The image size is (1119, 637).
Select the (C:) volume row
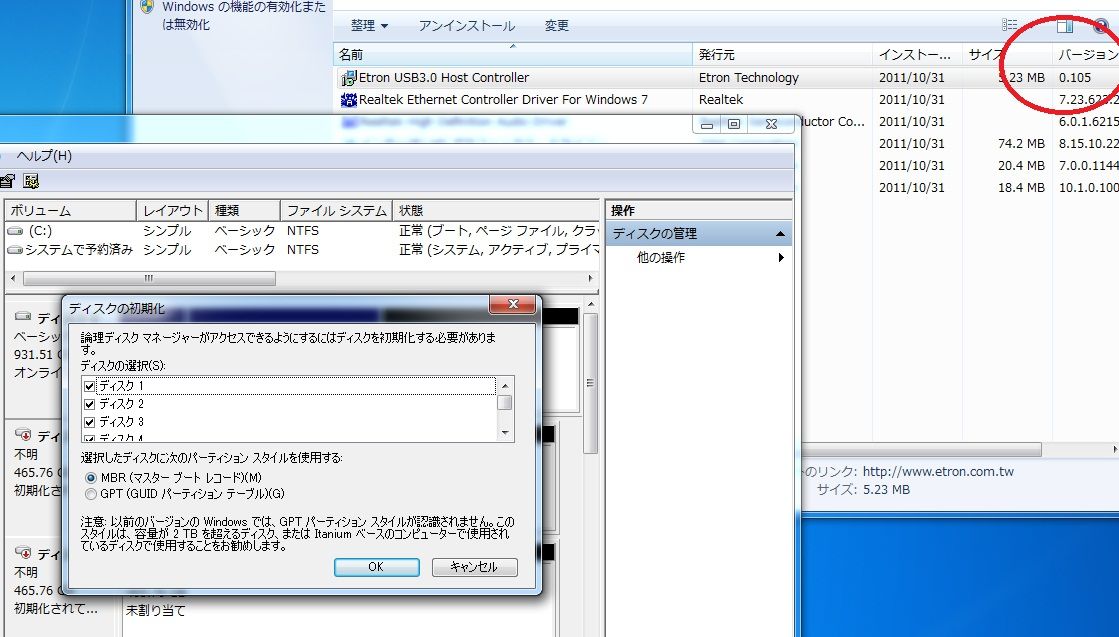coord(302,231)
